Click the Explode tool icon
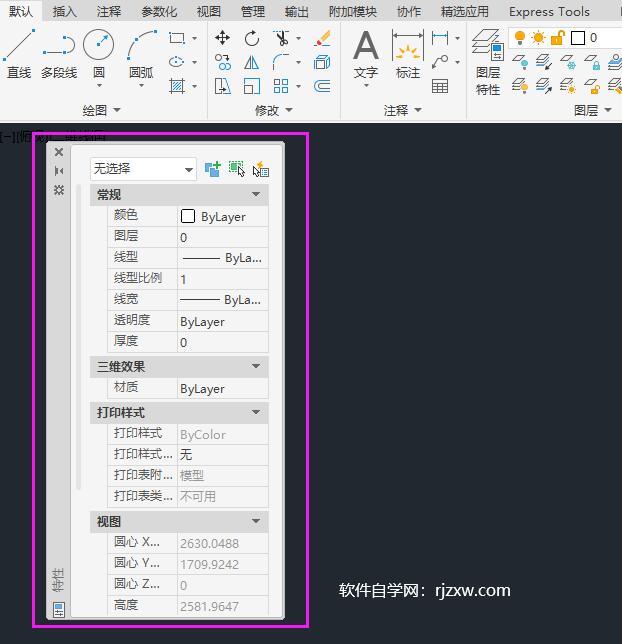 [x=322, y=62]
